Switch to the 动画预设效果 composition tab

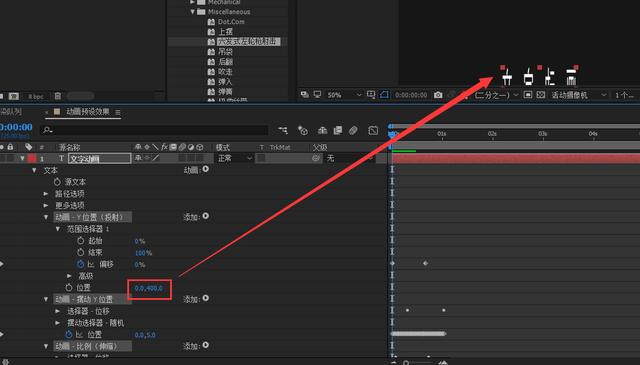(x=87, y=111)
